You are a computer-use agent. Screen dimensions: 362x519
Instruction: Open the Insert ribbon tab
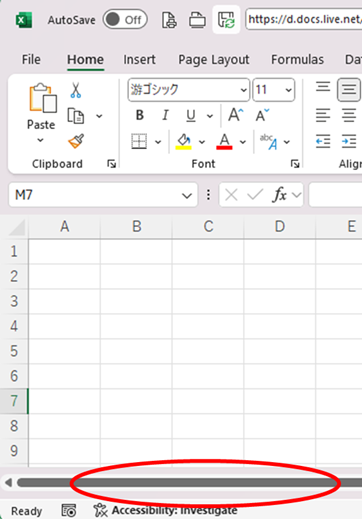[139, 59]
